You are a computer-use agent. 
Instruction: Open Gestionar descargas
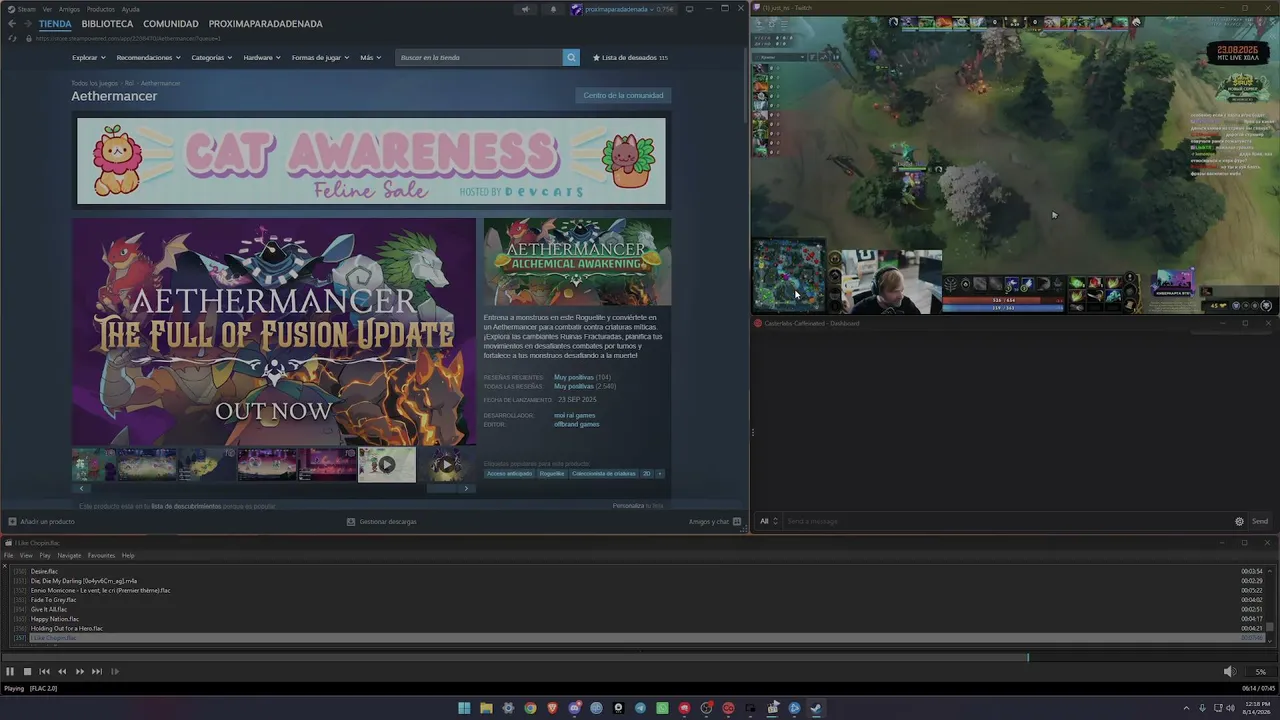(381, 522)
